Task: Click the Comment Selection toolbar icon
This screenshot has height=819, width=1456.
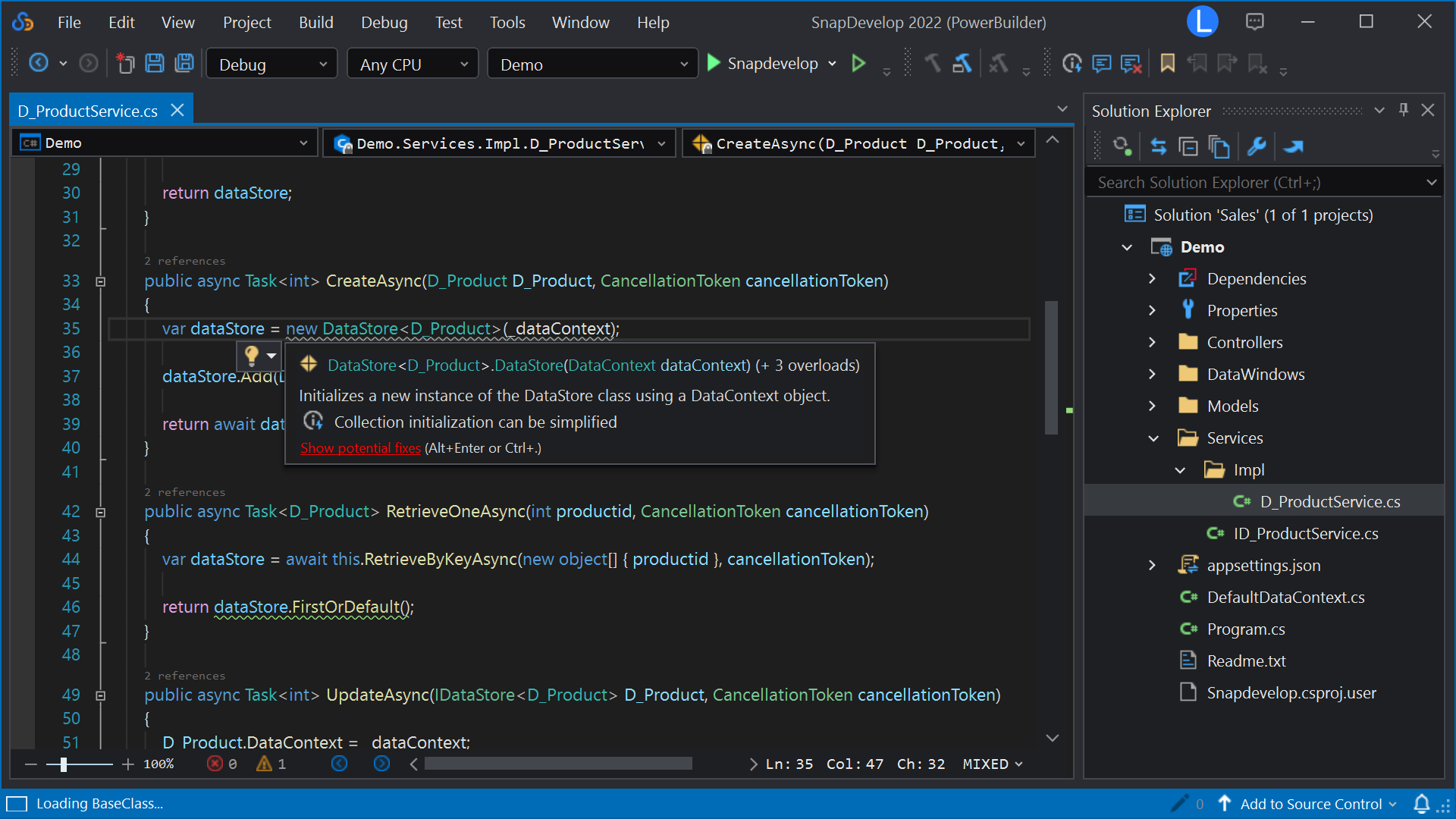Action: [x=1101, y=64]
